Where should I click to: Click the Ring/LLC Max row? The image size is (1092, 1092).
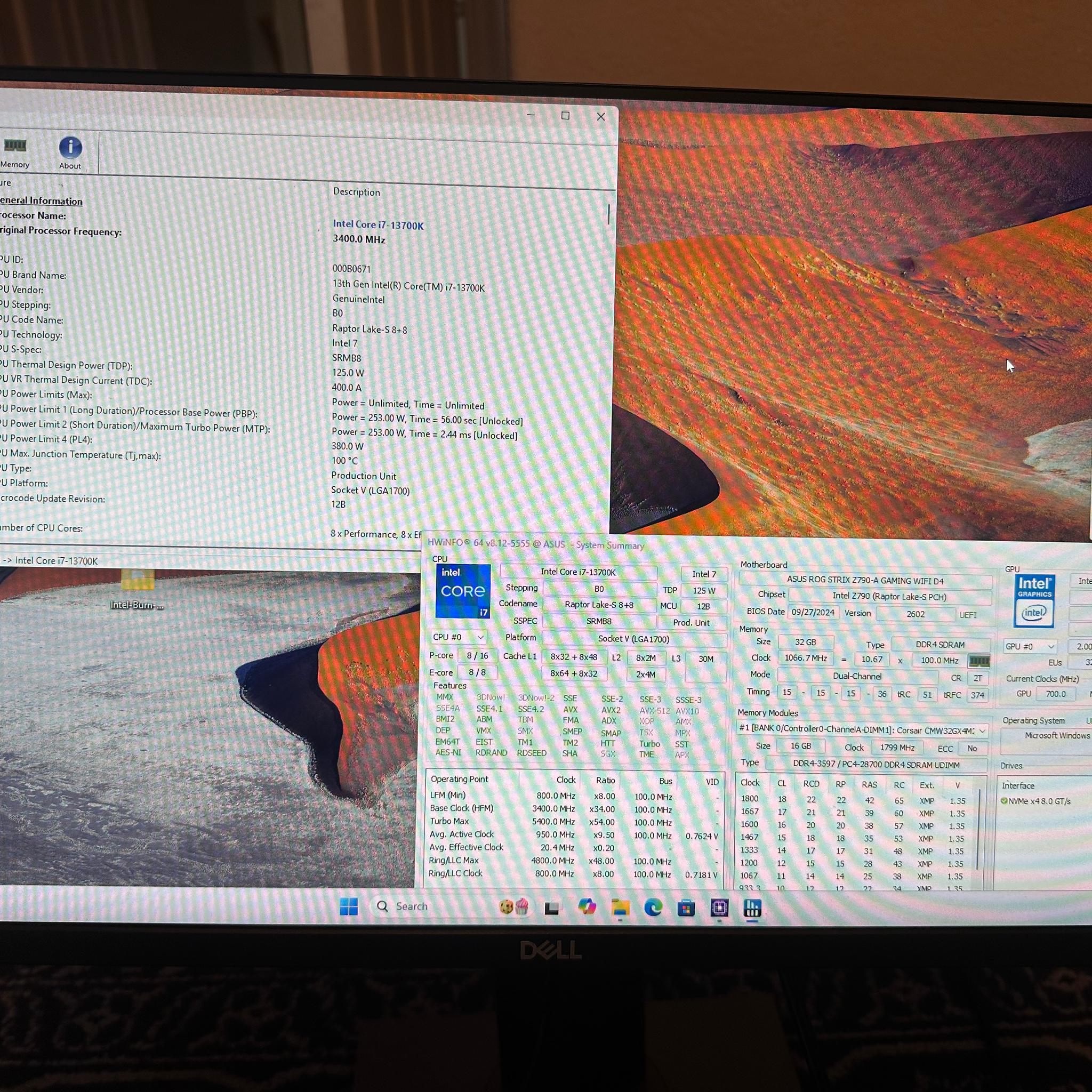point(573,861)
